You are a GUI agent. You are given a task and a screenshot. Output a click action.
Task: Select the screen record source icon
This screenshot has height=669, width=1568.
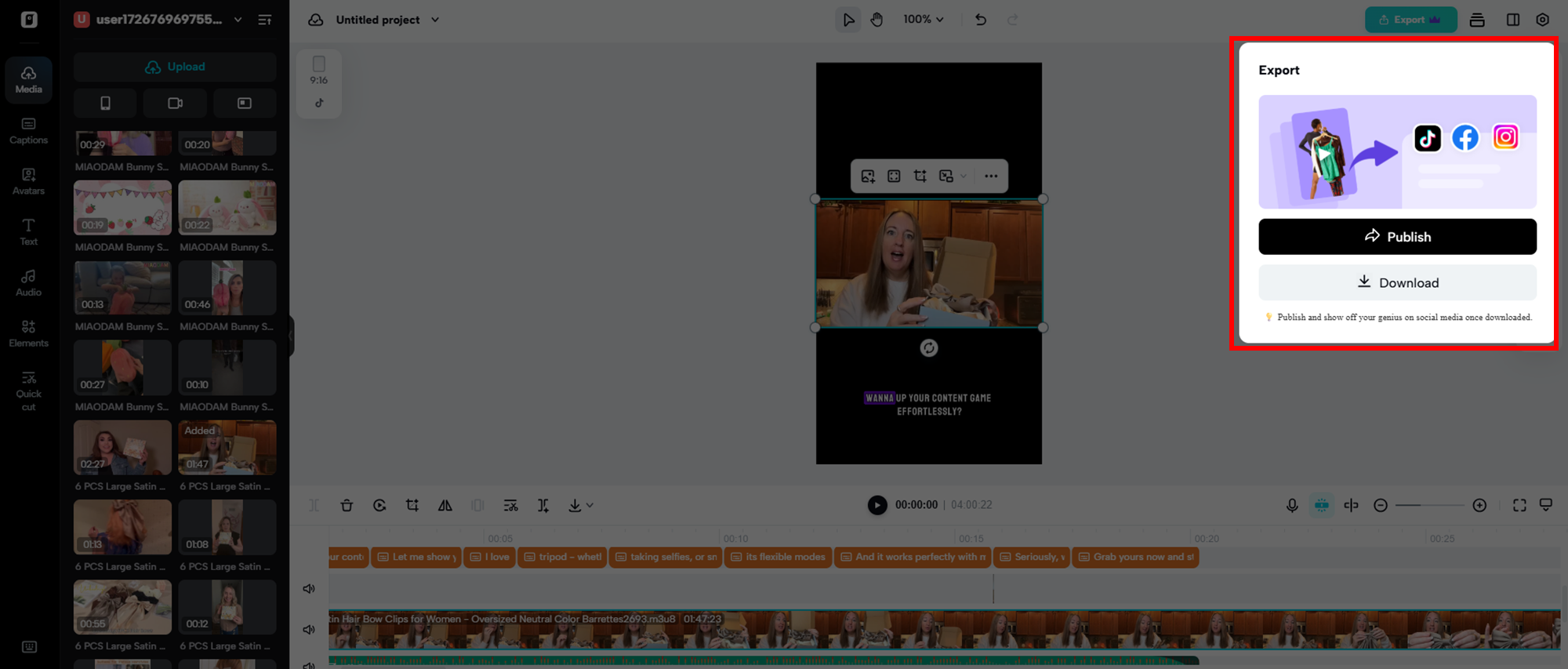pos(245,103)
